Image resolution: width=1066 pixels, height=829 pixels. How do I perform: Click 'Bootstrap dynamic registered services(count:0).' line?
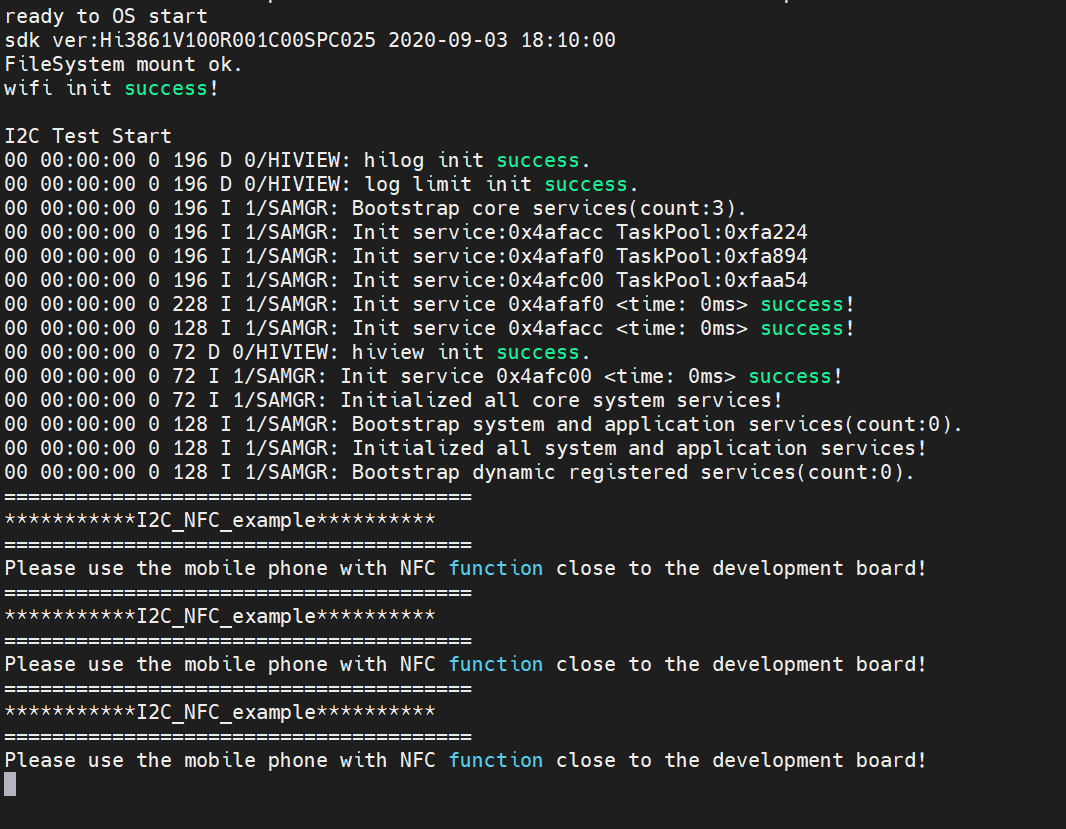(x=460, y=472)
